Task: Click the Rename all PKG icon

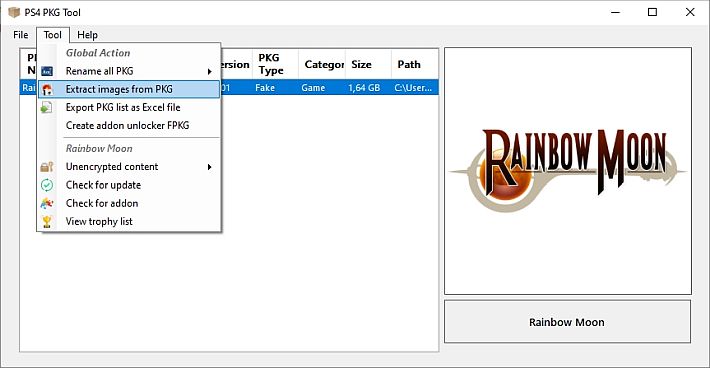Action: click(47, 71)
